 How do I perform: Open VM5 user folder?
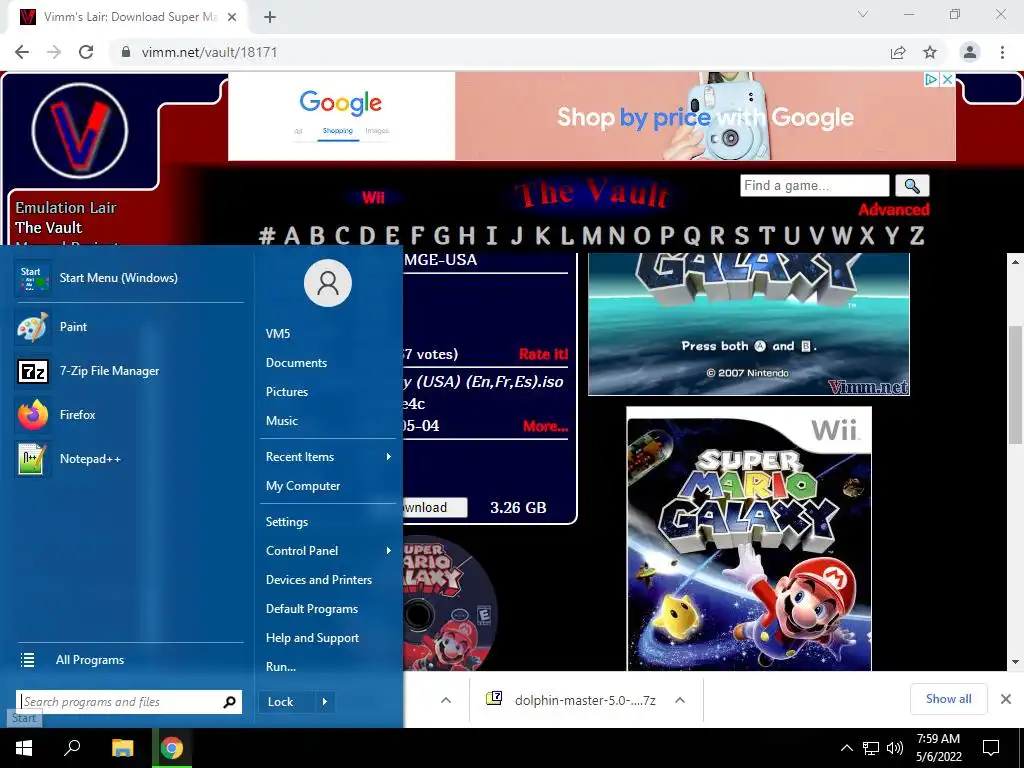point(278,334)
